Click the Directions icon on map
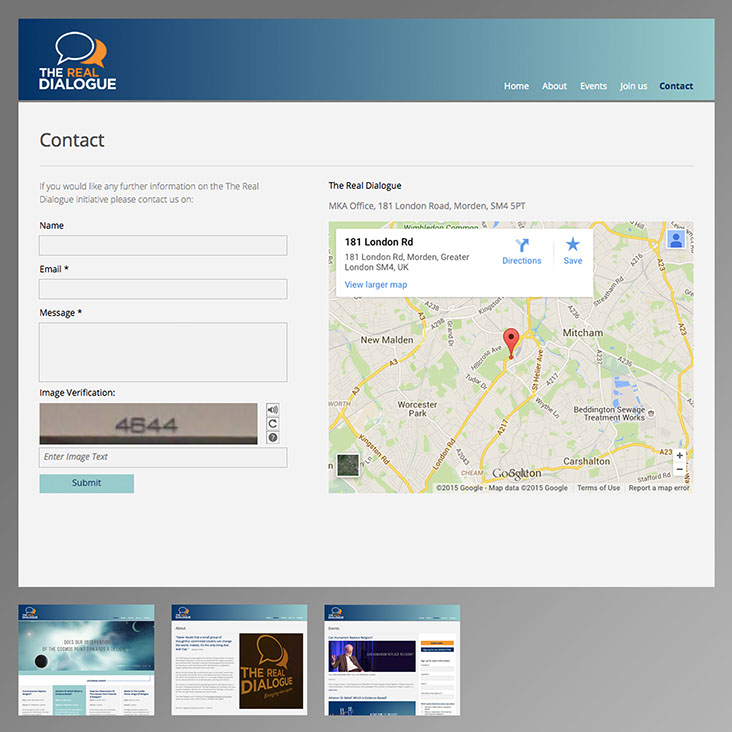The width and height of the screenshot is (732, 732). tap(521, 245)
